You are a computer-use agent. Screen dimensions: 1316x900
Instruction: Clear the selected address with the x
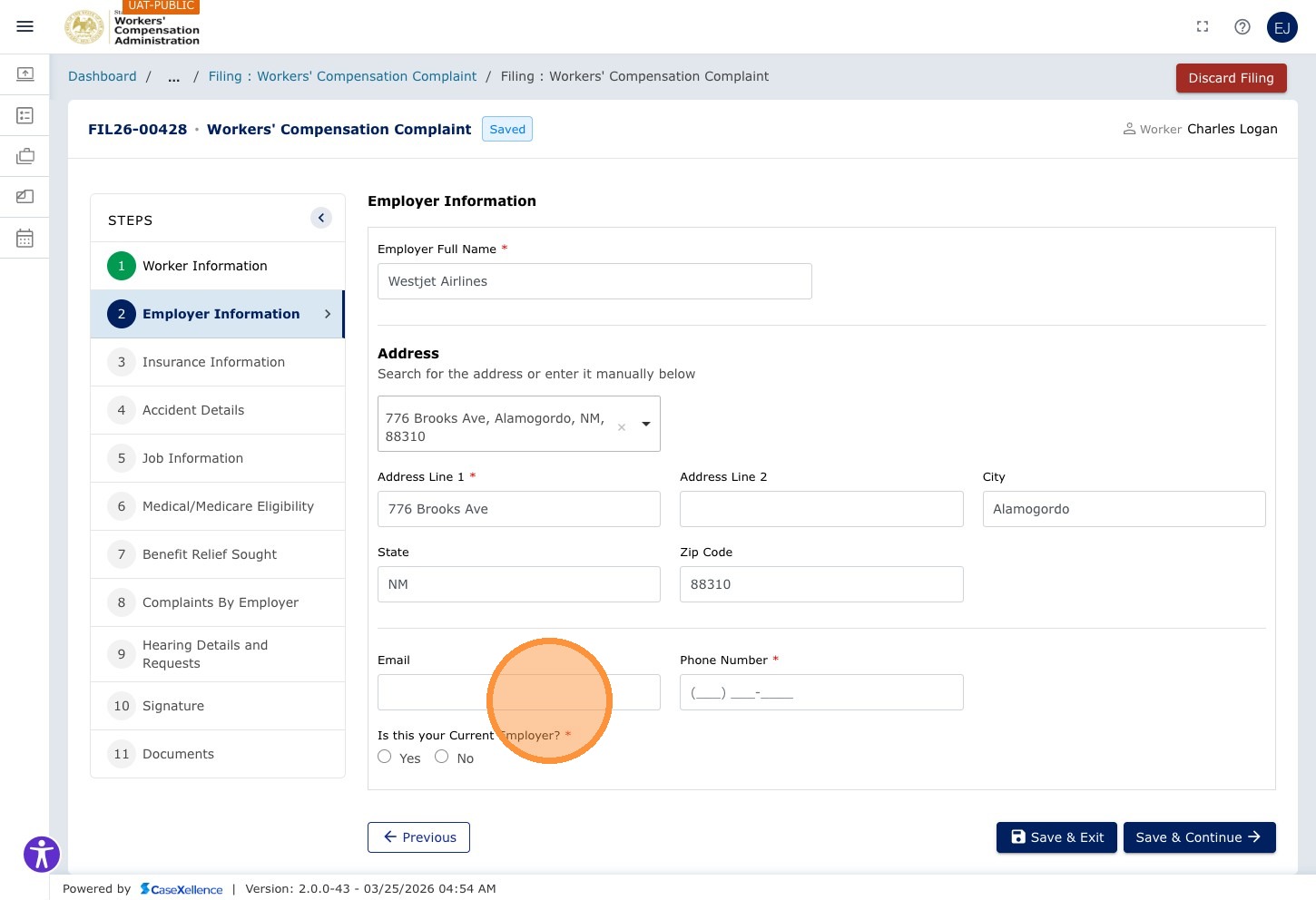[622, 427]
